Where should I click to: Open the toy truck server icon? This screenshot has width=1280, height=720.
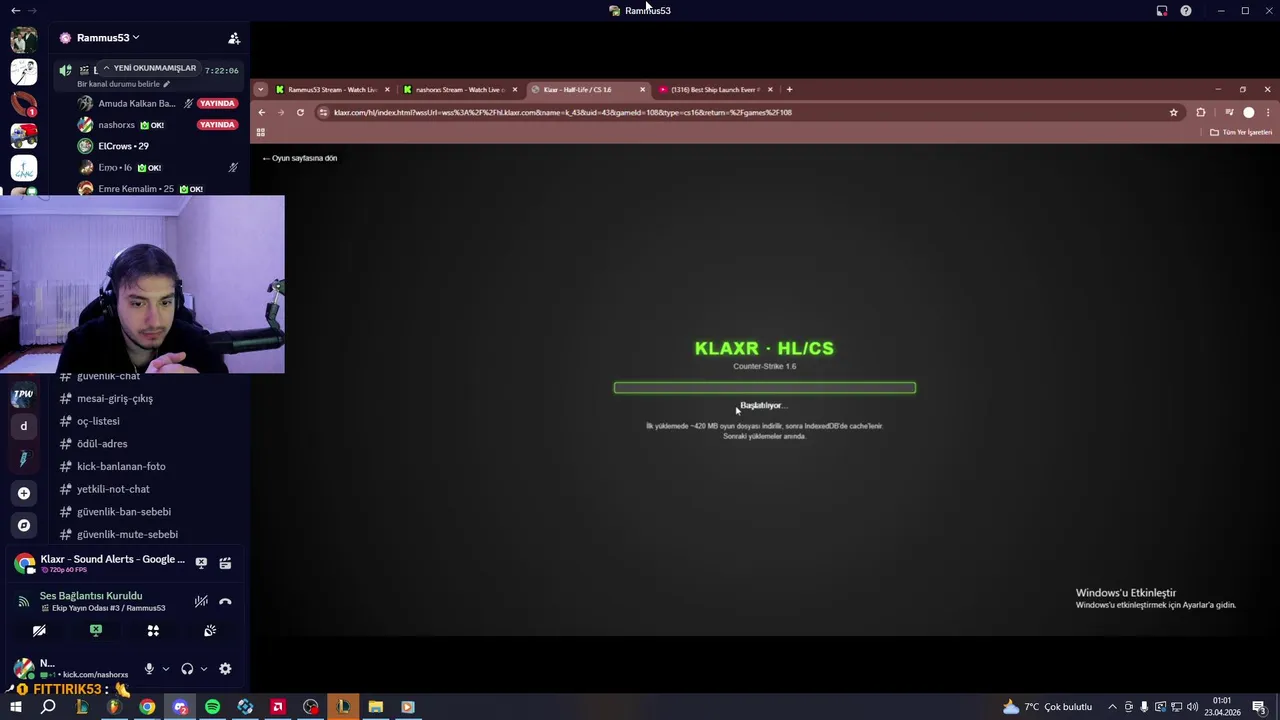pos(24,135)
